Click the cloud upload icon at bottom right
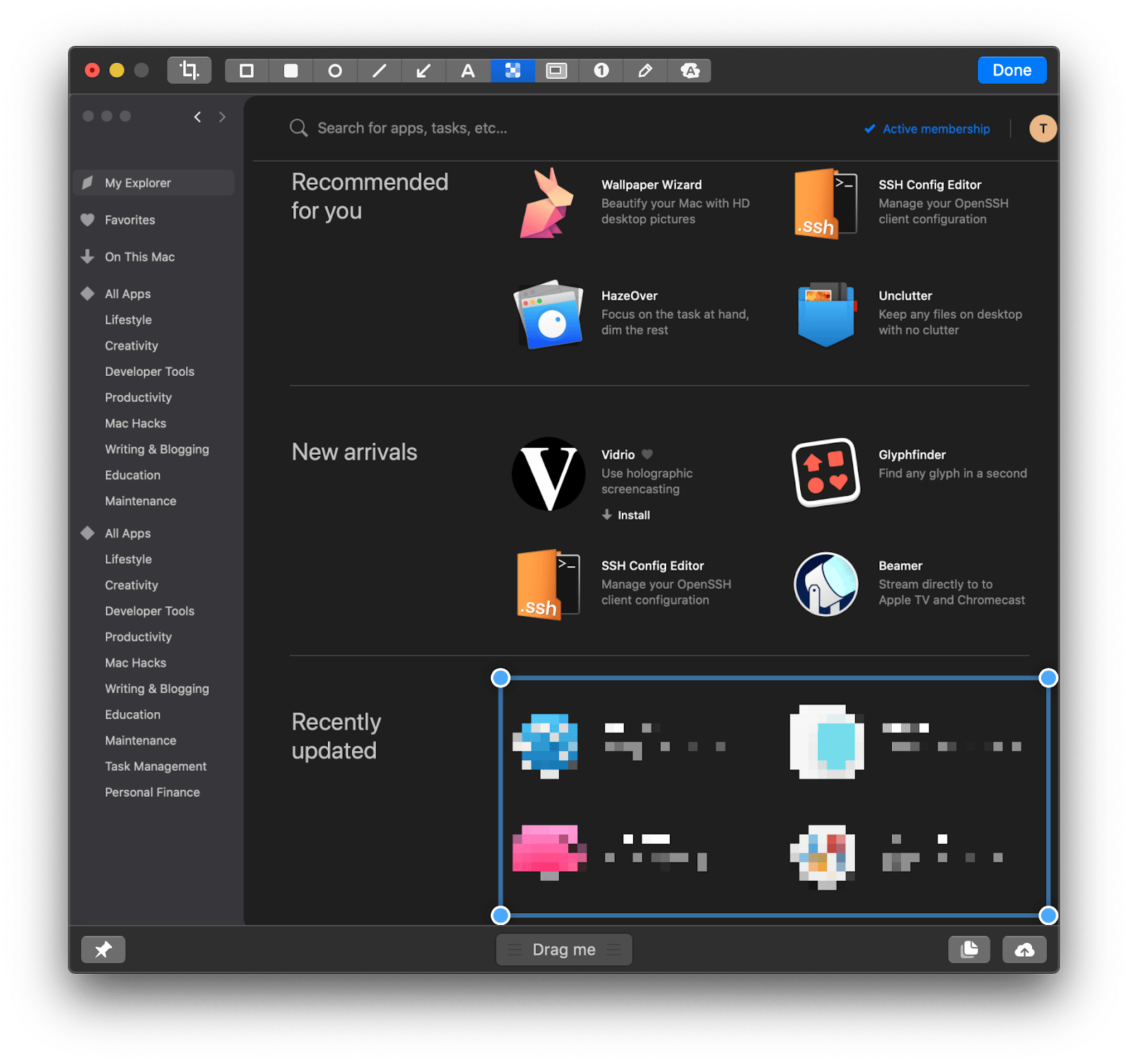Viewport: 1128px width, 1064px height. coord(1024,949)
